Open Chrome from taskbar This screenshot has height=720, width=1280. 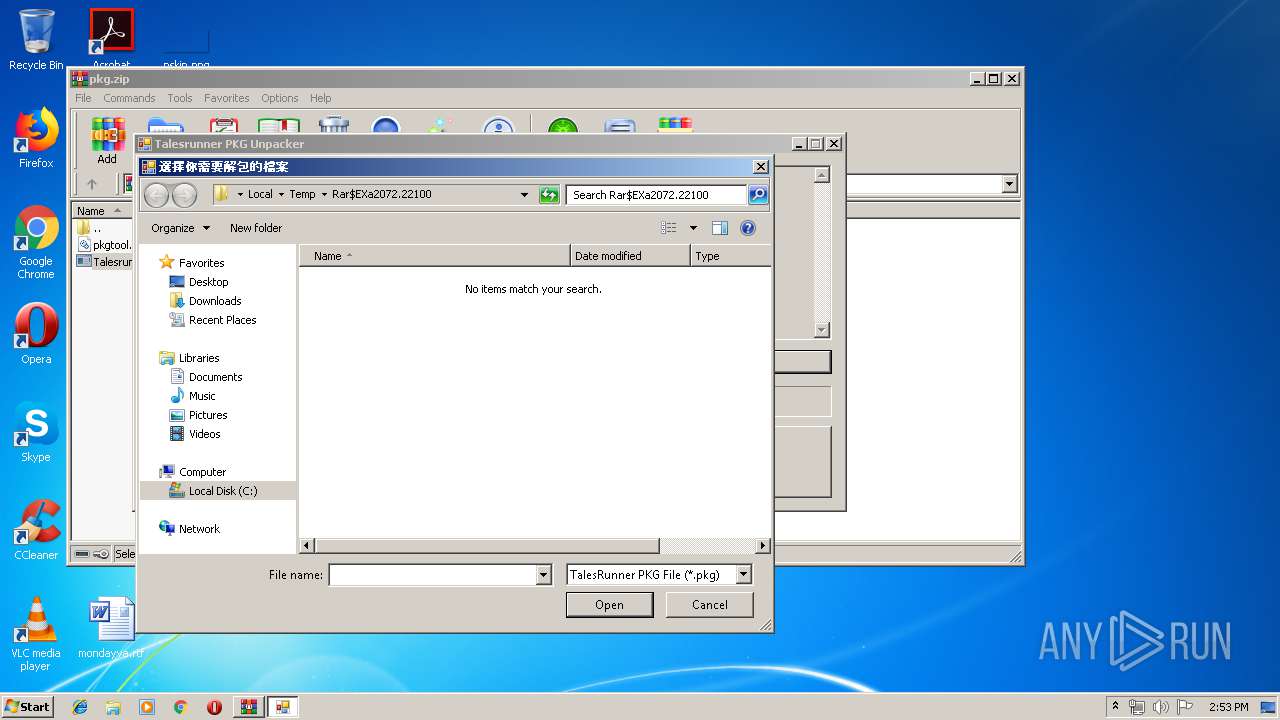pyautogui.click(x=180, y=707)
